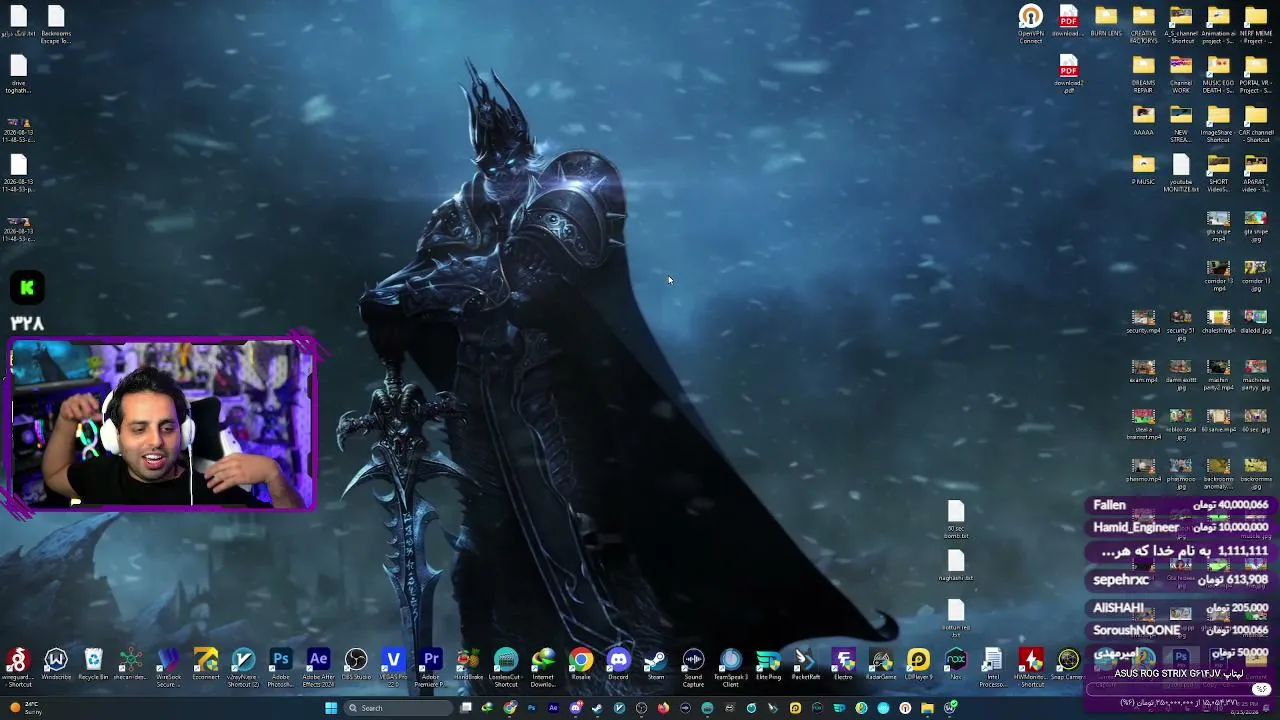Open LDPlayer 9 desktop shortcut
Viewport: 1280px width, 720px height.
(918, 665)
